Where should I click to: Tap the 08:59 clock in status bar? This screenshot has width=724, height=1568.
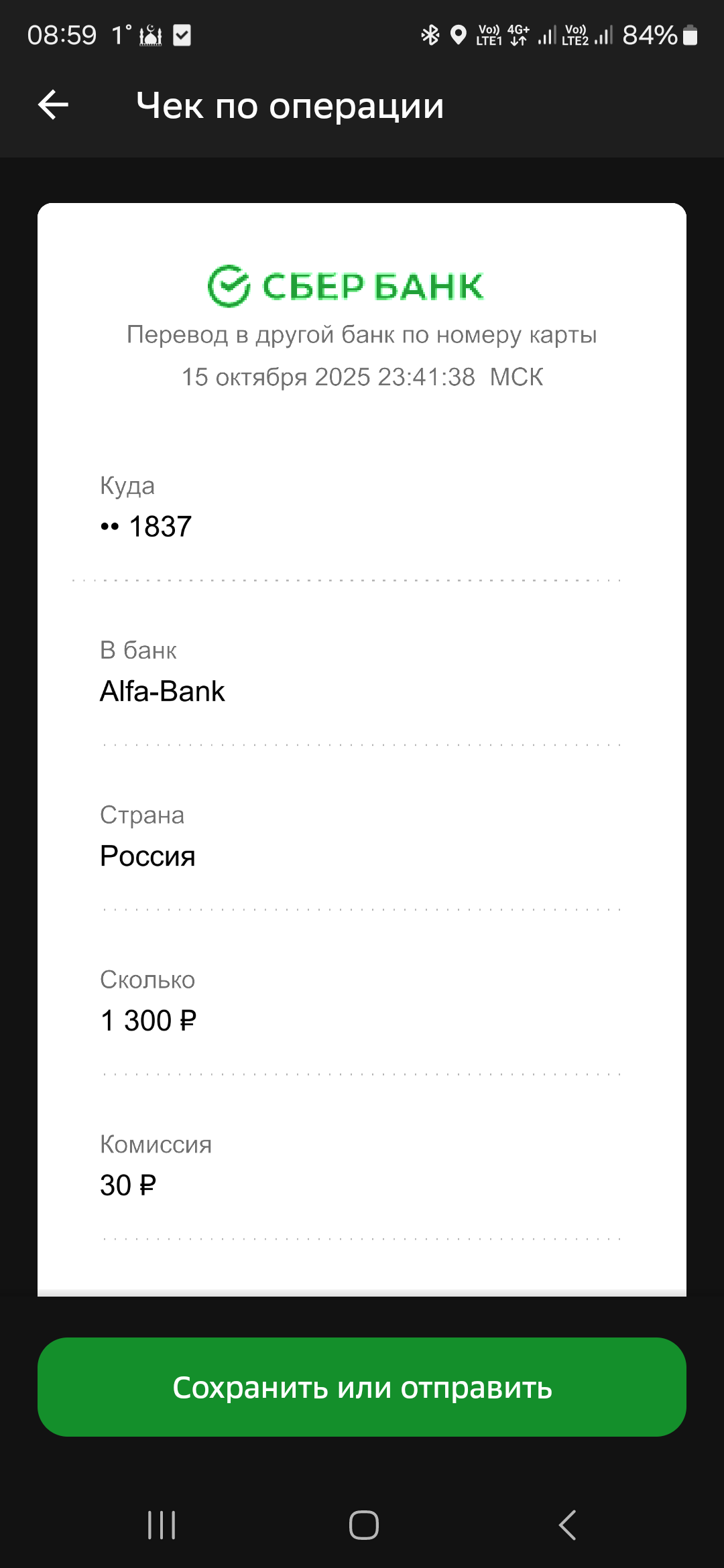coord(62,36)
